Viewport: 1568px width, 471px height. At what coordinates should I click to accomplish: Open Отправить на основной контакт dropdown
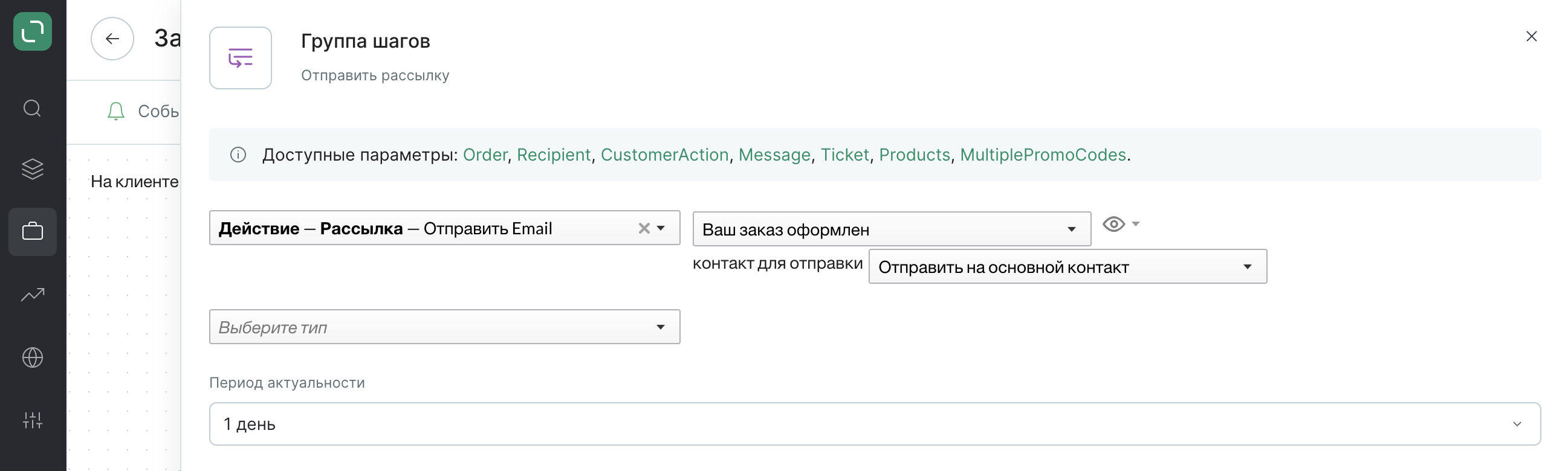coord(1067,267)
